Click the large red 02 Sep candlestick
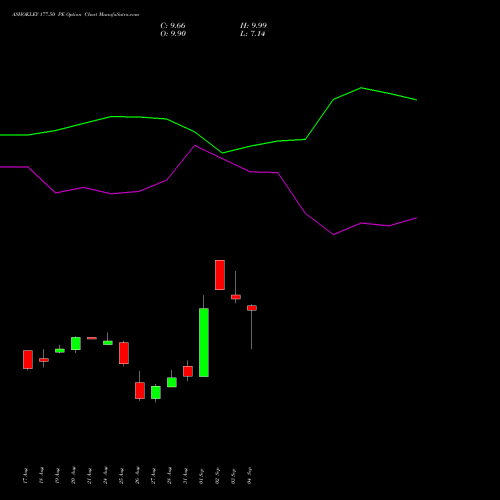The height and width of the screenshot is (500, 500). 220,275
